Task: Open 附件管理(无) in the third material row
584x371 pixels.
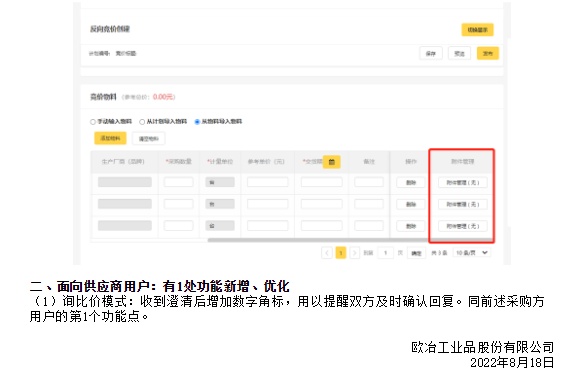Action: [x=463, y=226]
